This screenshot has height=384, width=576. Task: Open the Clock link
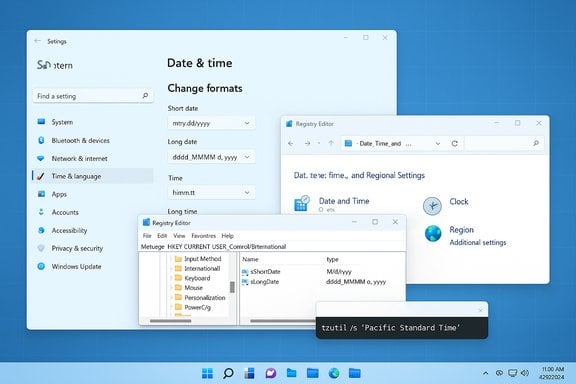pos(459,201)
